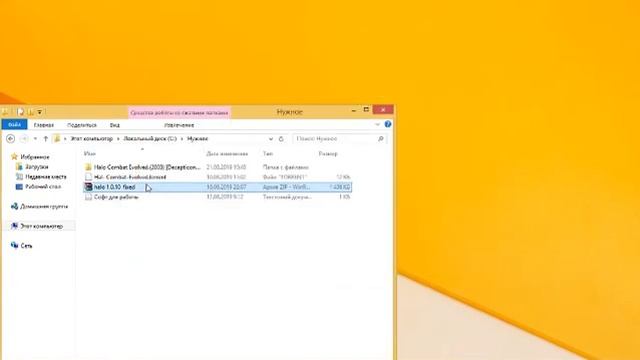Click the Софт для работы document icon

pos(88,197)
